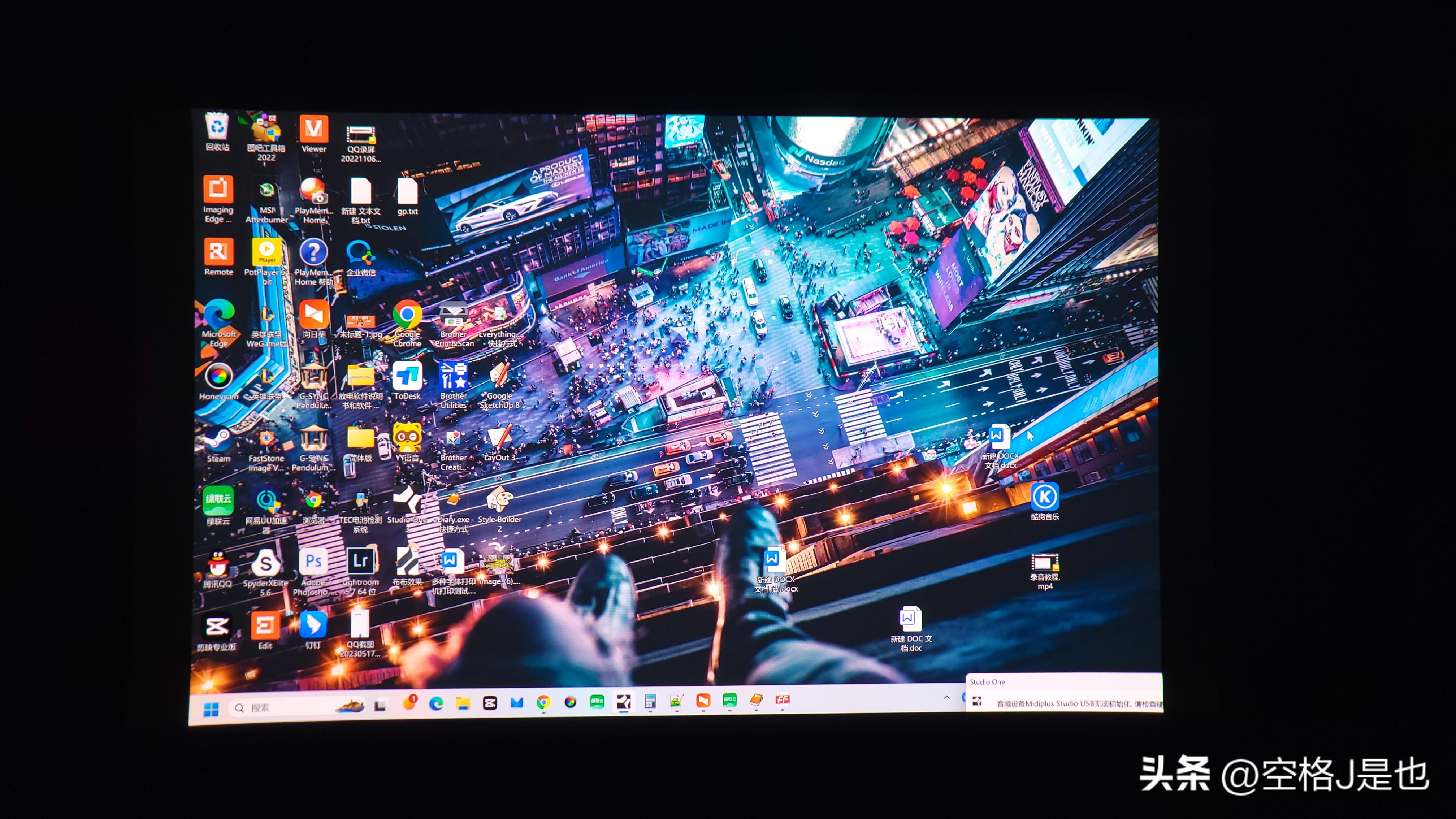Expand the hidden system tray icons
Image resolution: width=1456 pixels, height=819 pixels.
click(947, 698)
